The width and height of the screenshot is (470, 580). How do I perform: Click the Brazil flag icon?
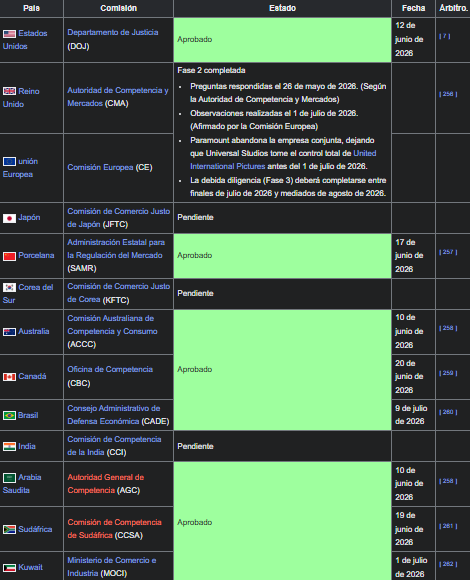coord(9,415)
